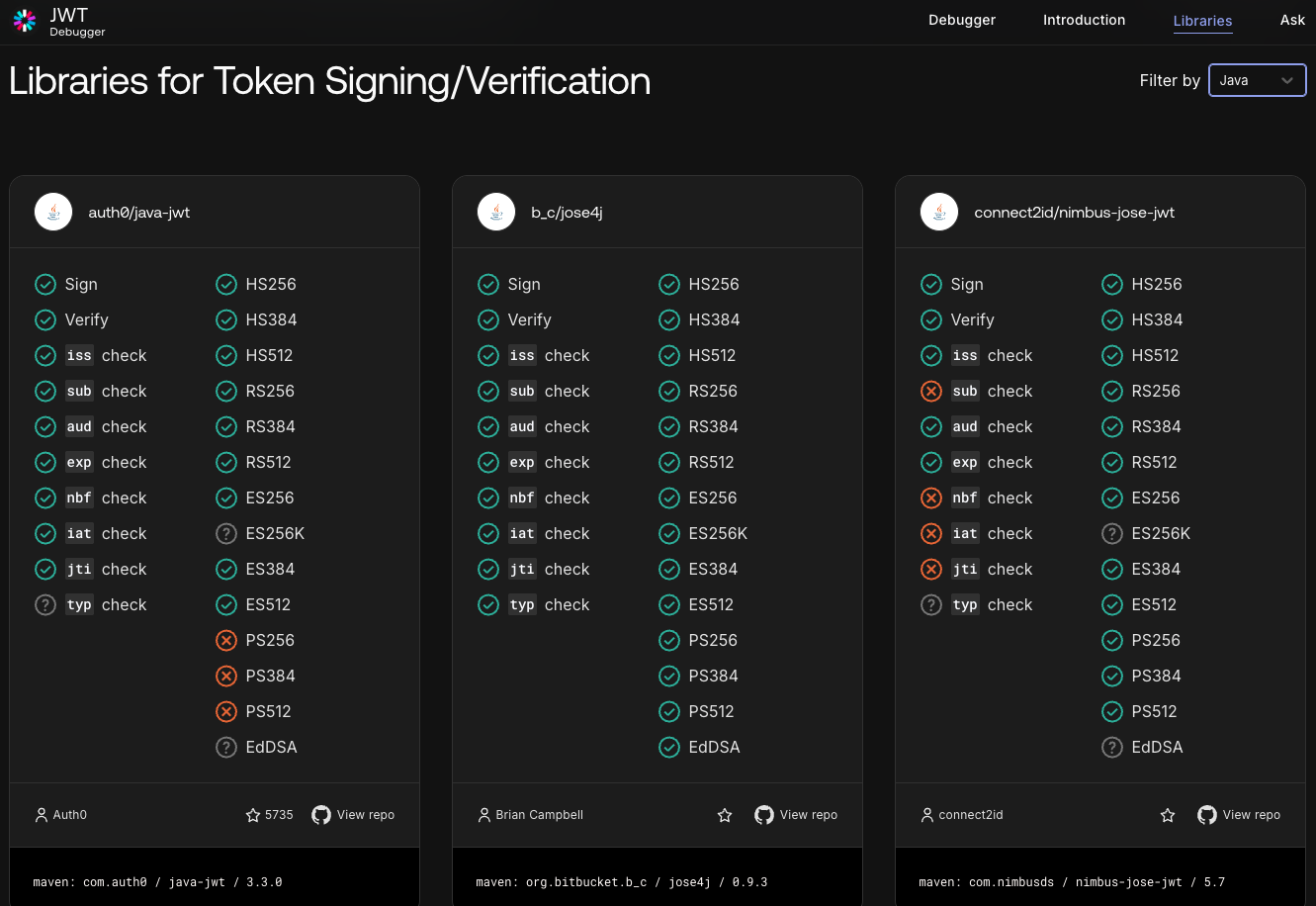Open the Ask nav item
This screenshot has width=1316, height=906.
(x=1292, y=20)
